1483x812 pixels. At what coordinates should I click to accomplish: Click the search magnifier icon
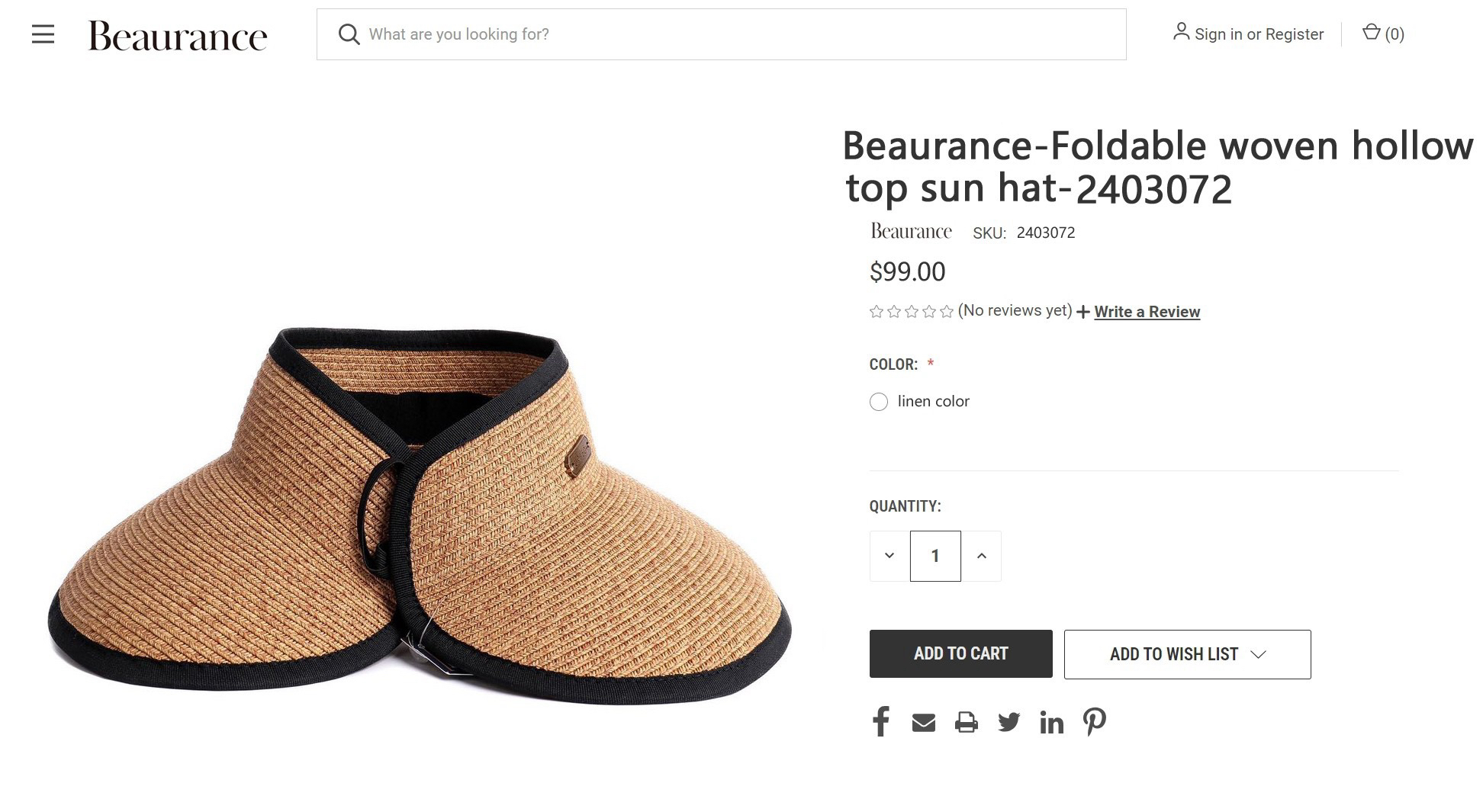[349, 34]
